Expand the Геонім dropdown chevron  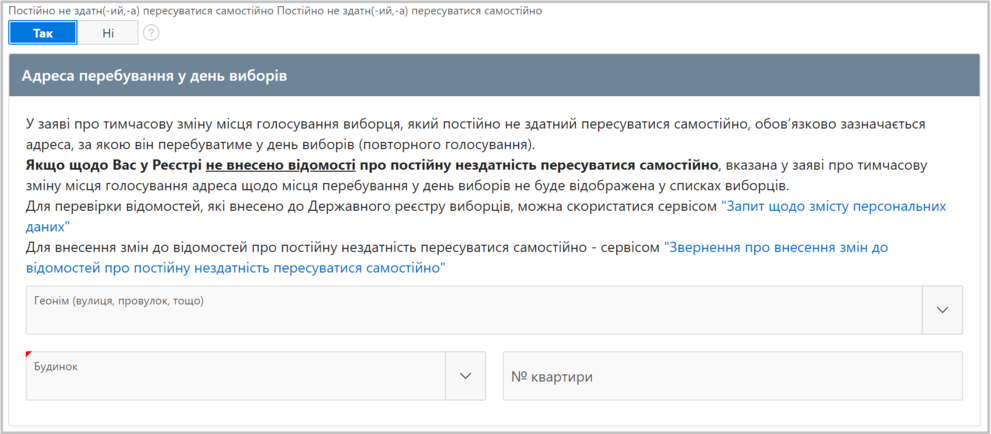tap(942, 310)
